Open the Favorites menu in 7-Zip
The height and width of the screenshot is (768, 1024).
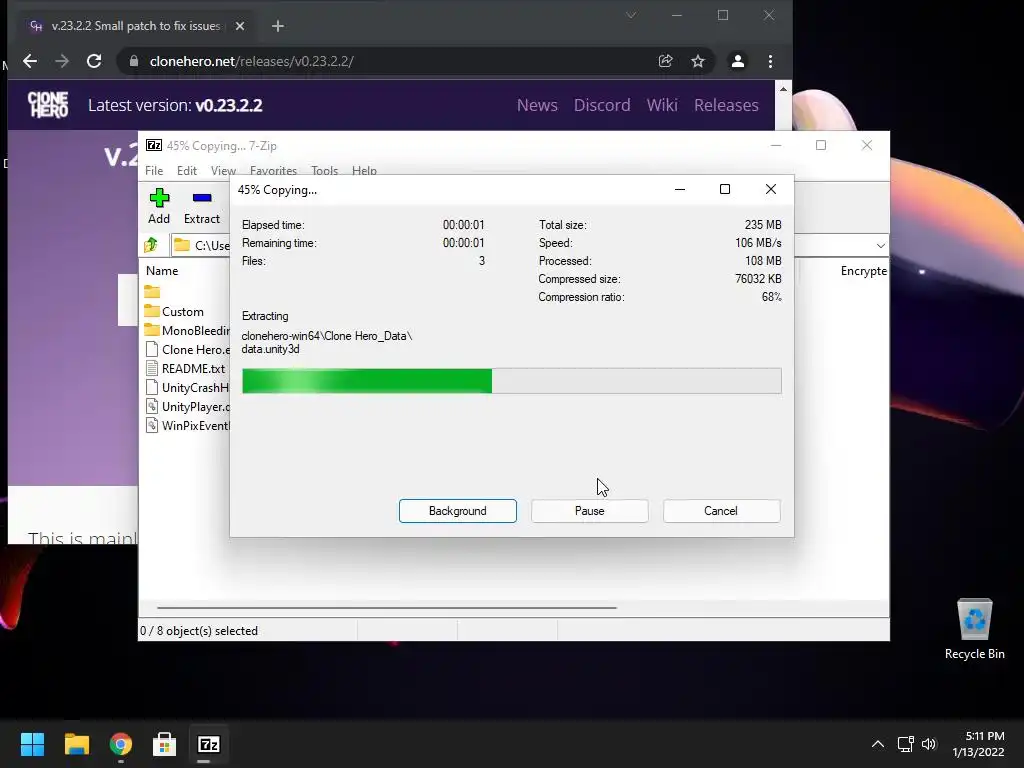[x=273, y=170]
